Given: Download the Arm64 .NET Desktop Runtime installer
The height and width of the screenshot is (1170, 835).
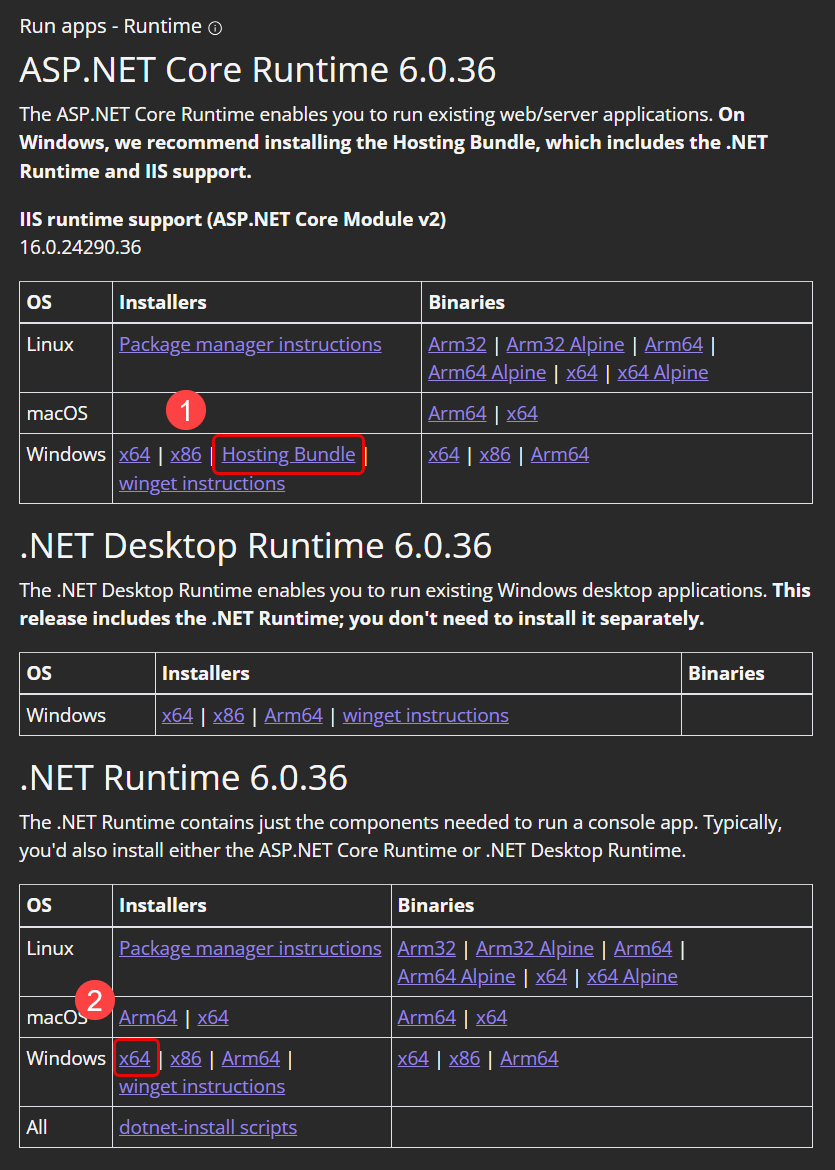Looking at the screenshot, I should pyautogui.click(x=293, y=715).
